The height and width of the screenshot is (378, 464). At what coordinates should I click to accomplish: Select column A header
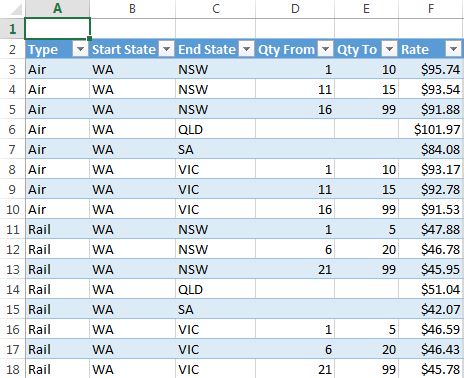(57, 9)
